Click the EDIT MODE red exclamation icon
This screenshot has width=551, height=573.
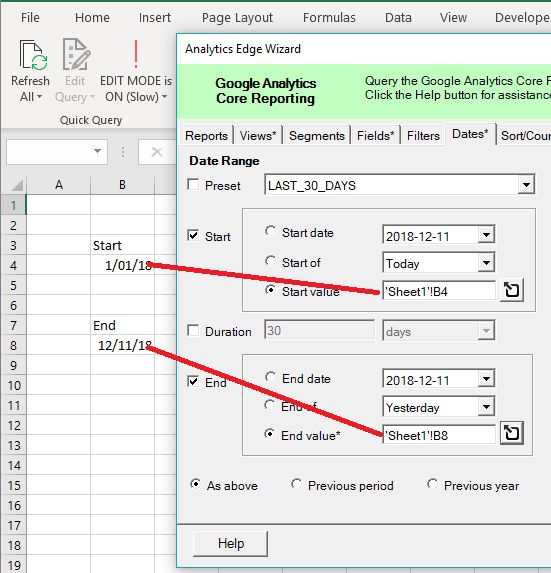tap(136, 54)
